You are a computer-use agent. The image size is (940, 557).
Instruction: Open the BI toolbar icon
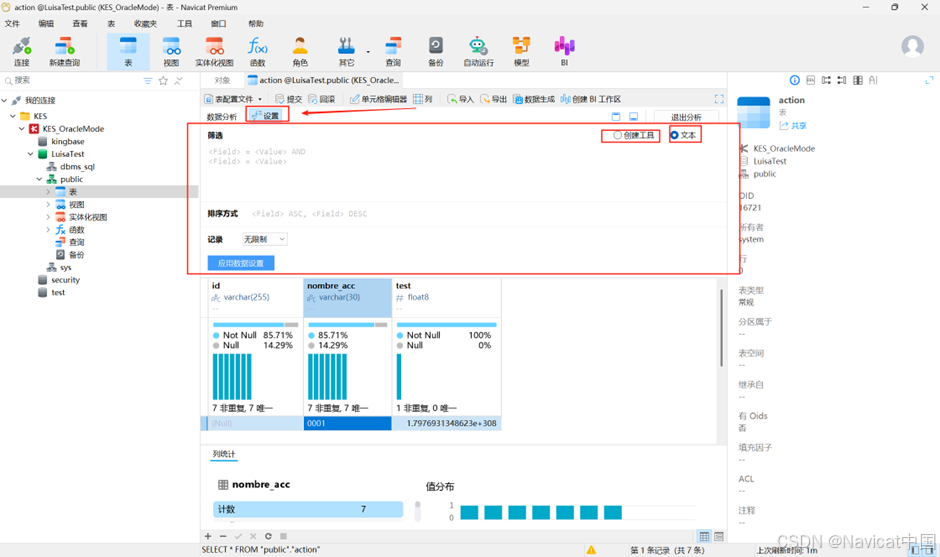point(564,52)
